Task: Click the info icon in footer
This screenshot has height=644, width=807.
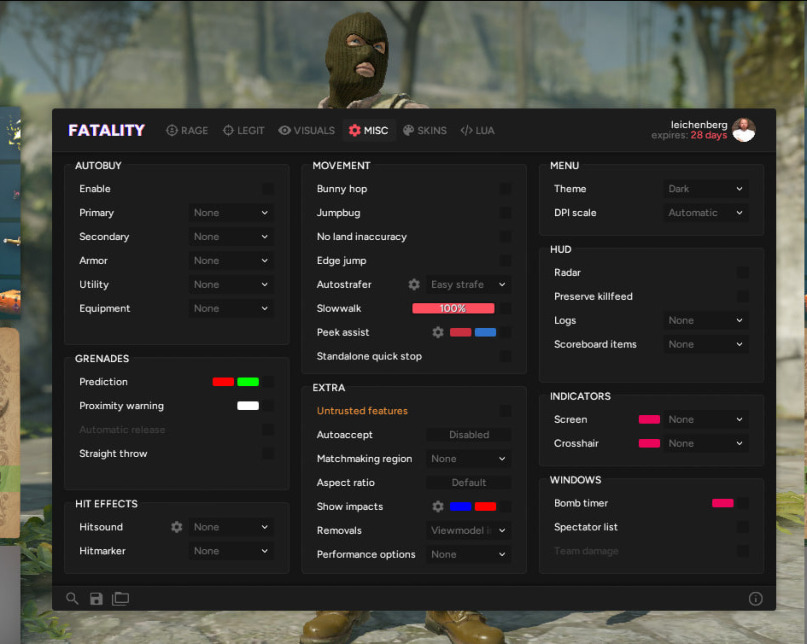Action: (x=756, y=599)
